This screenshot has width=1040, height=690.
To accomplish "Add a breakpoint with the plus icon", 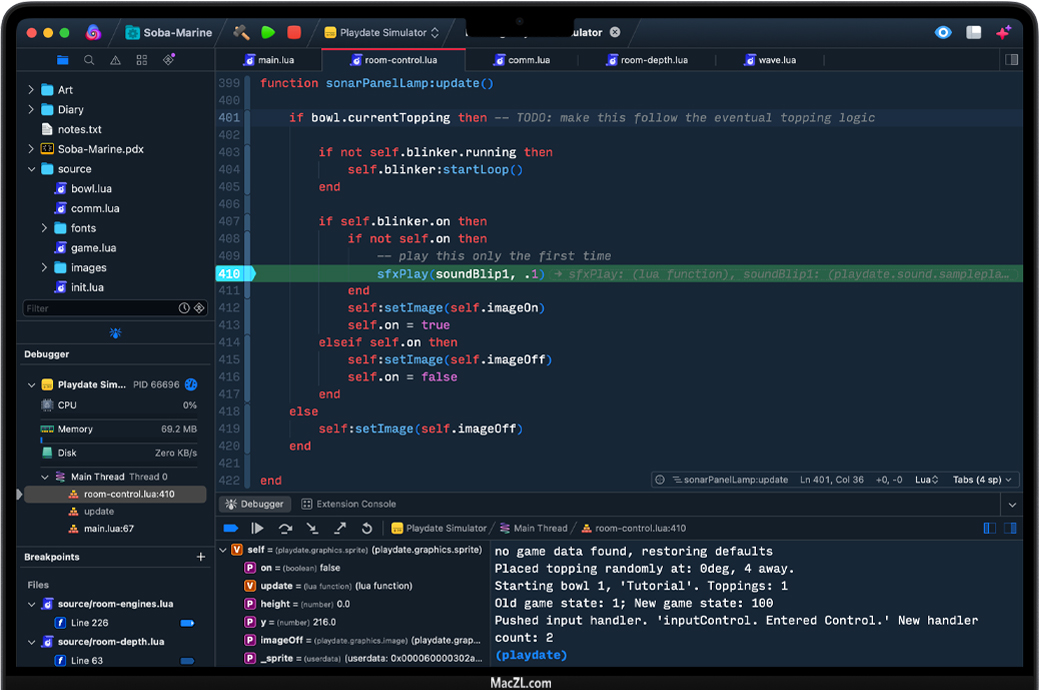I will pos(201,557).
